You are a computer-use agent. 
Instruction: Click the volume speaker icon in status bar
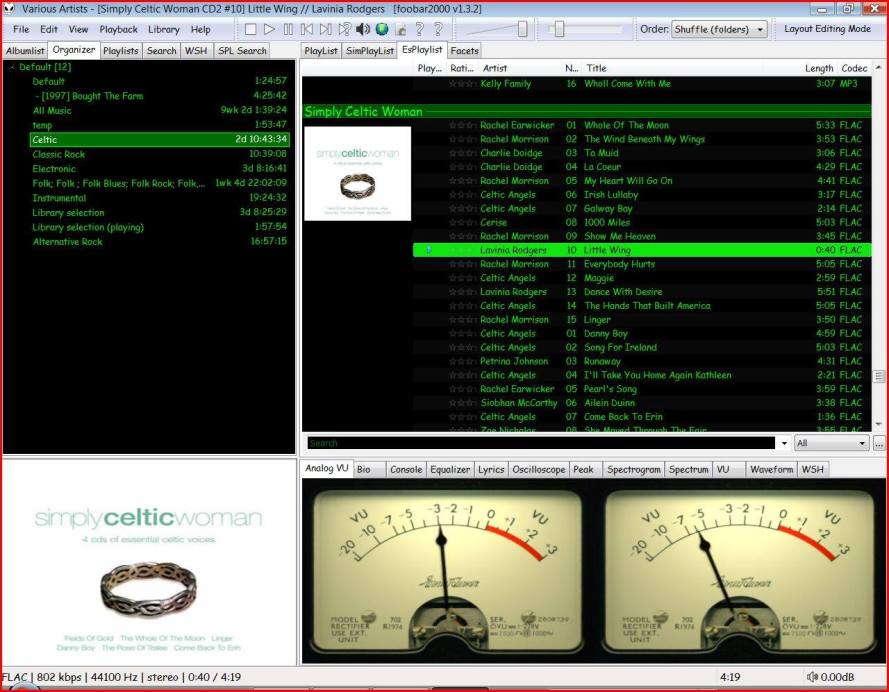812,678
